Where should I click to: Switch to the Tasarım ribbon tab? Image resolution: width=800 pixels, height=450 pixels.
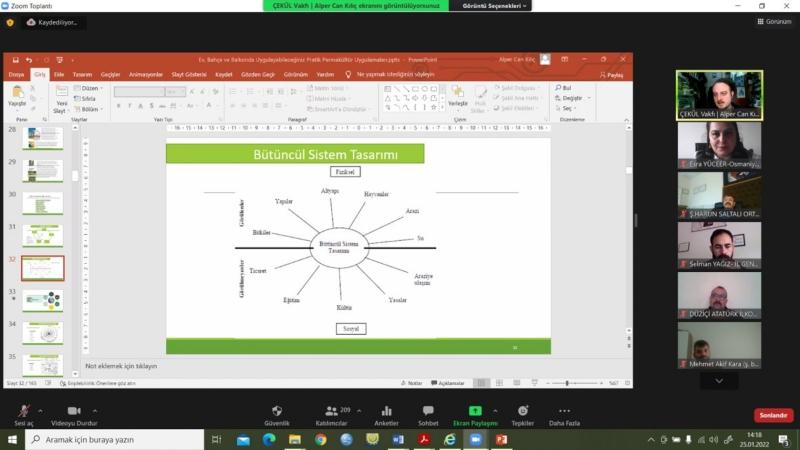pyautogui.click(x=82, y=74)
